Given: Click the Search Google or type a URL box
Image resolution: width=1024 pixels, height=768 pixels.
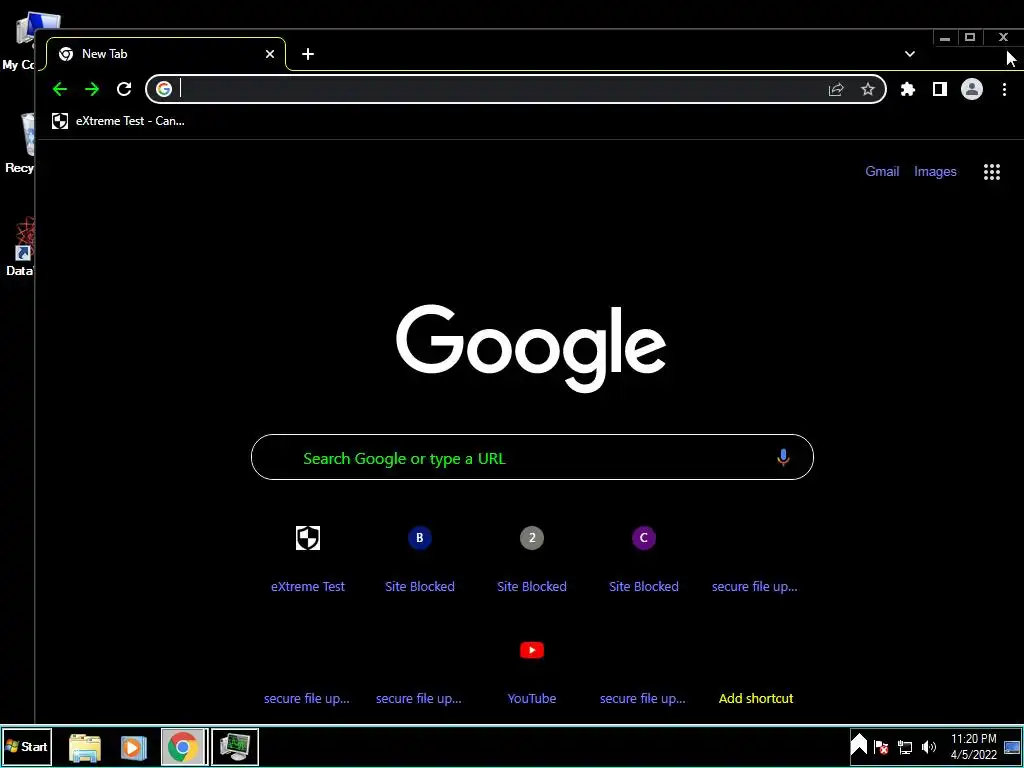Looking at the screenshot, I should pos(532,457).
